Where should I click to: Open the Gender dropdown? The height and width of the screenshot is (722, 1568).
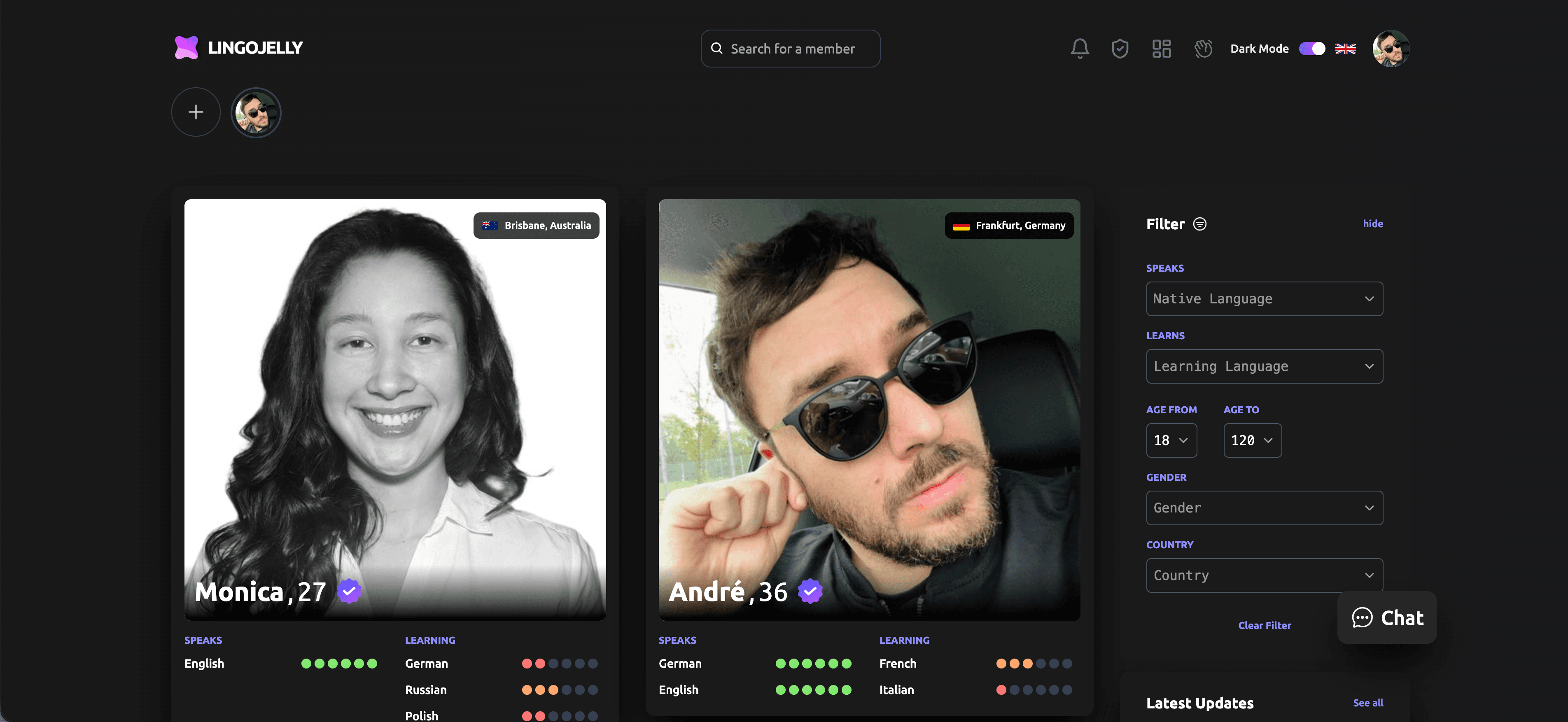1264,507
